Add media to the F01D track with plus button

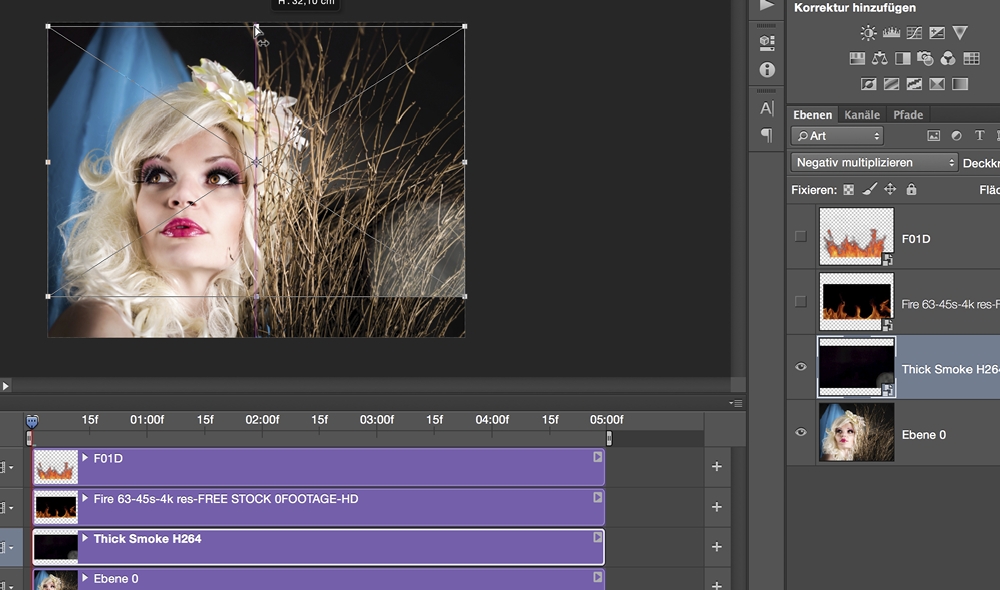[716, 467]
